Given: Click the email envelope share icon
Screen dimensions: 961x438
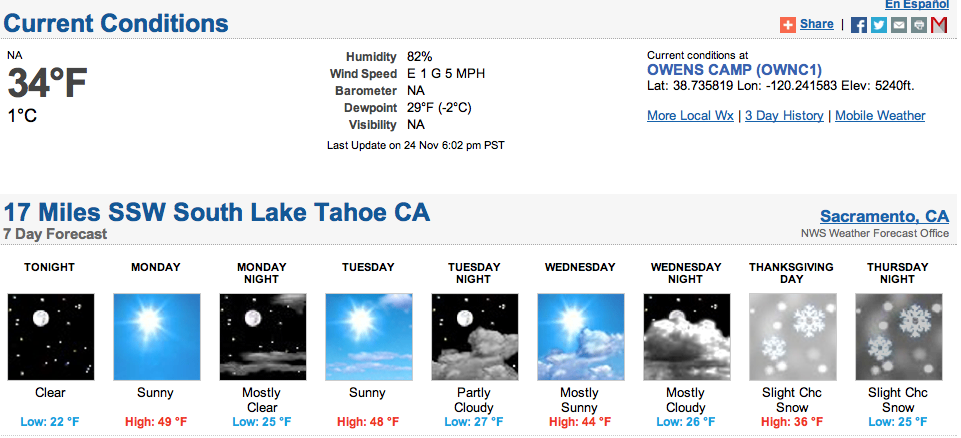Looking at the screenshot, I should [x=898, y=25].
